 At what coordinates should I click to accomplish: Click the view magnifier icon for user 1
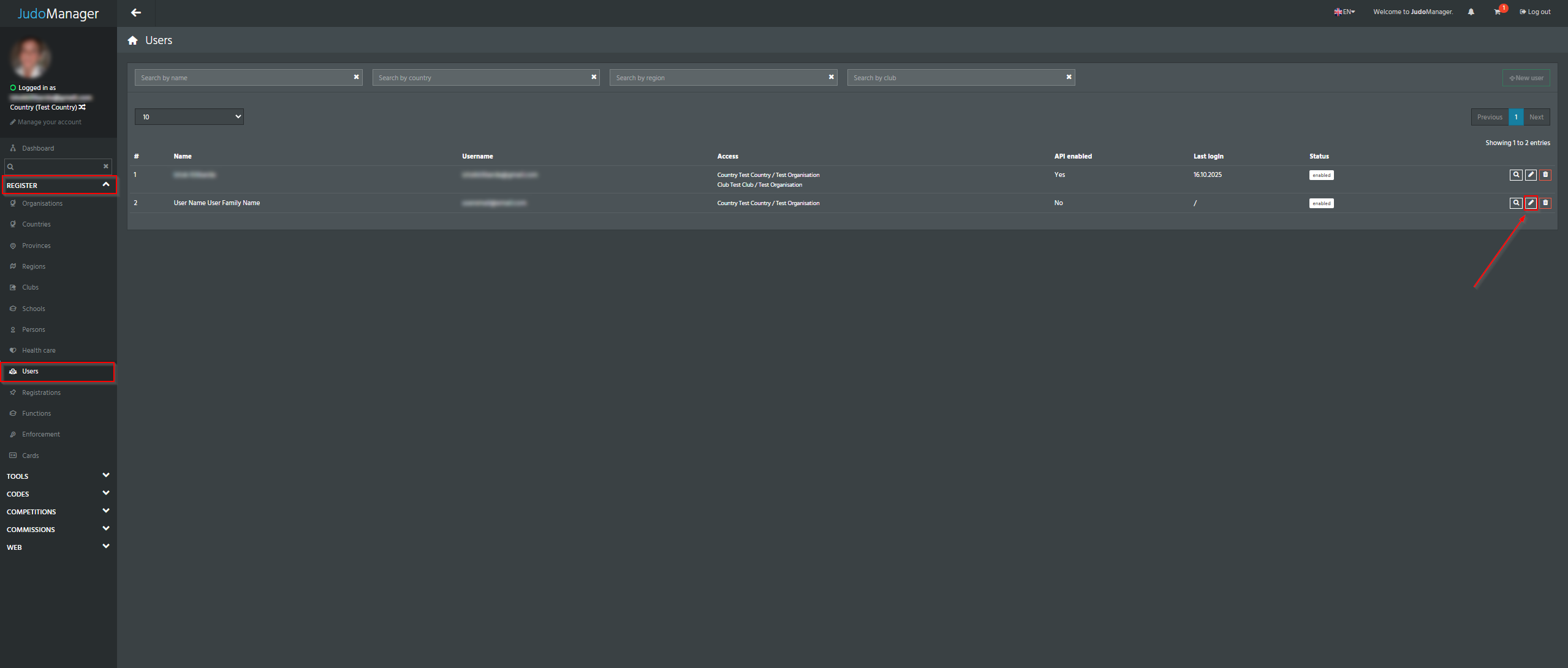(x=1516, y=175)
